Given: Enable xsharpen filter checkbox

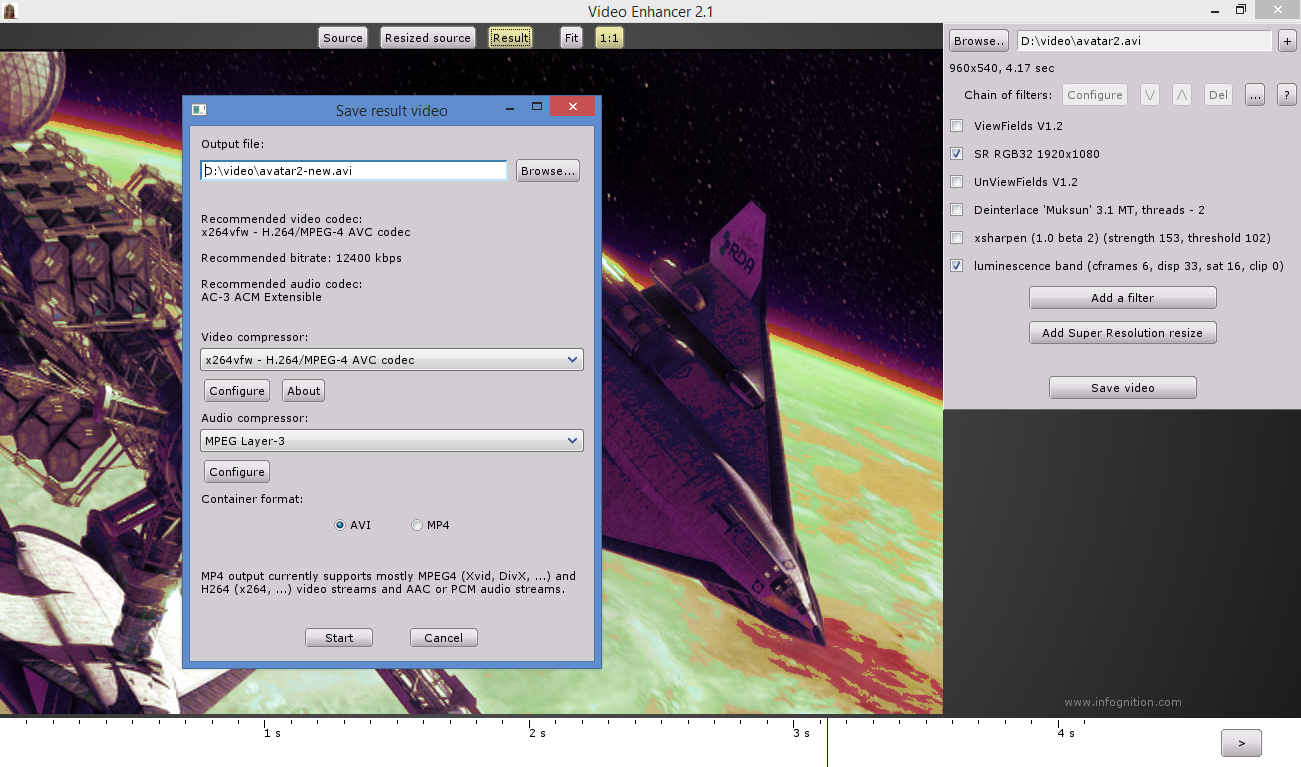Looking at the screenshot, I should (957, 238).
